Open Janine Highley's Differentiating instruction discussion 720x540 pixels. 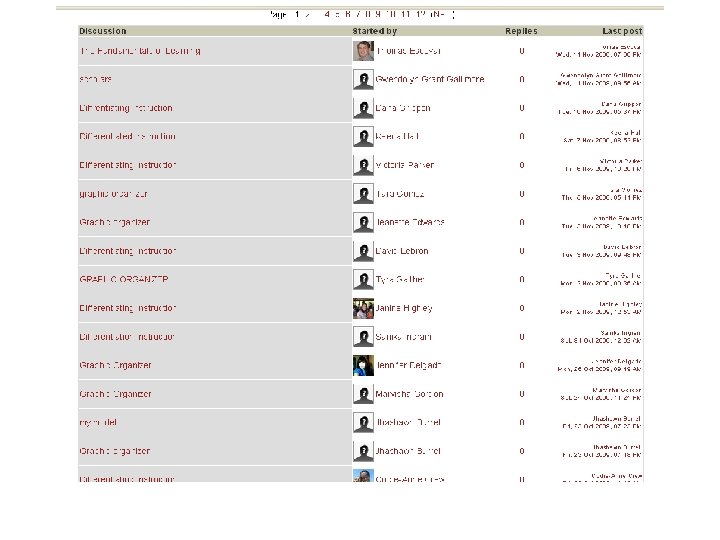coord(128,308)
